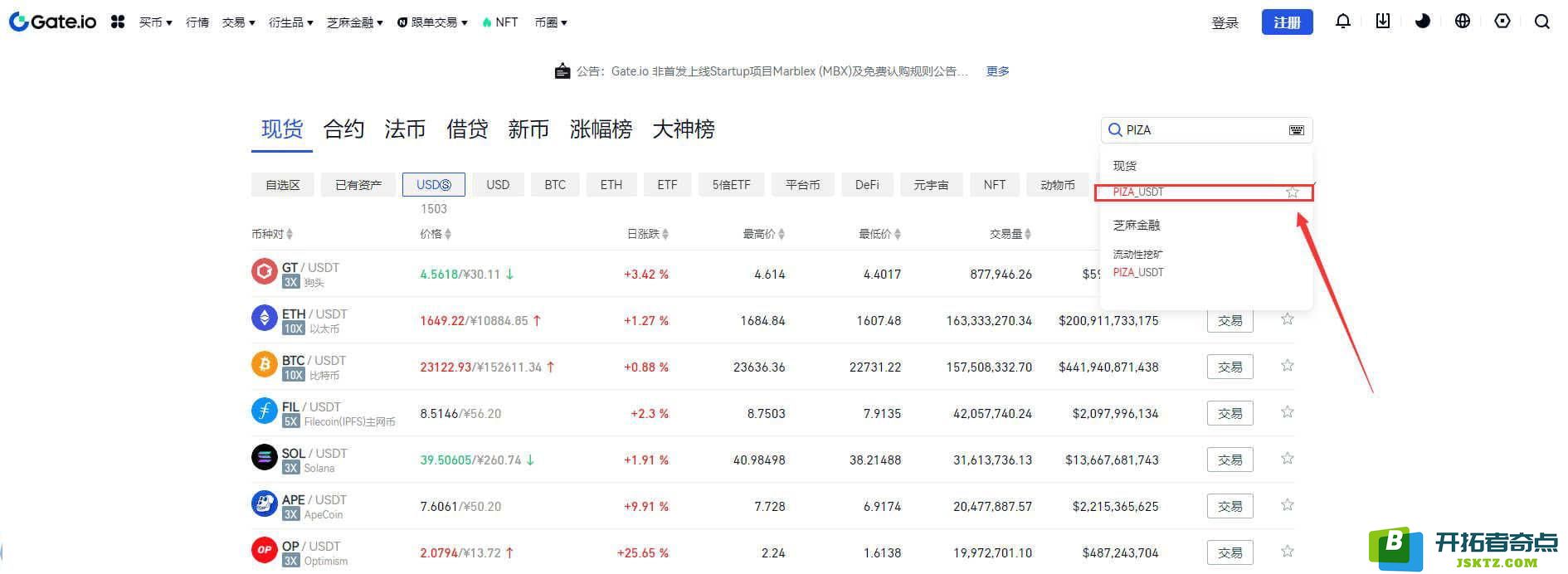Switch to 涨幅榜 tab

(x=601, y=129)
